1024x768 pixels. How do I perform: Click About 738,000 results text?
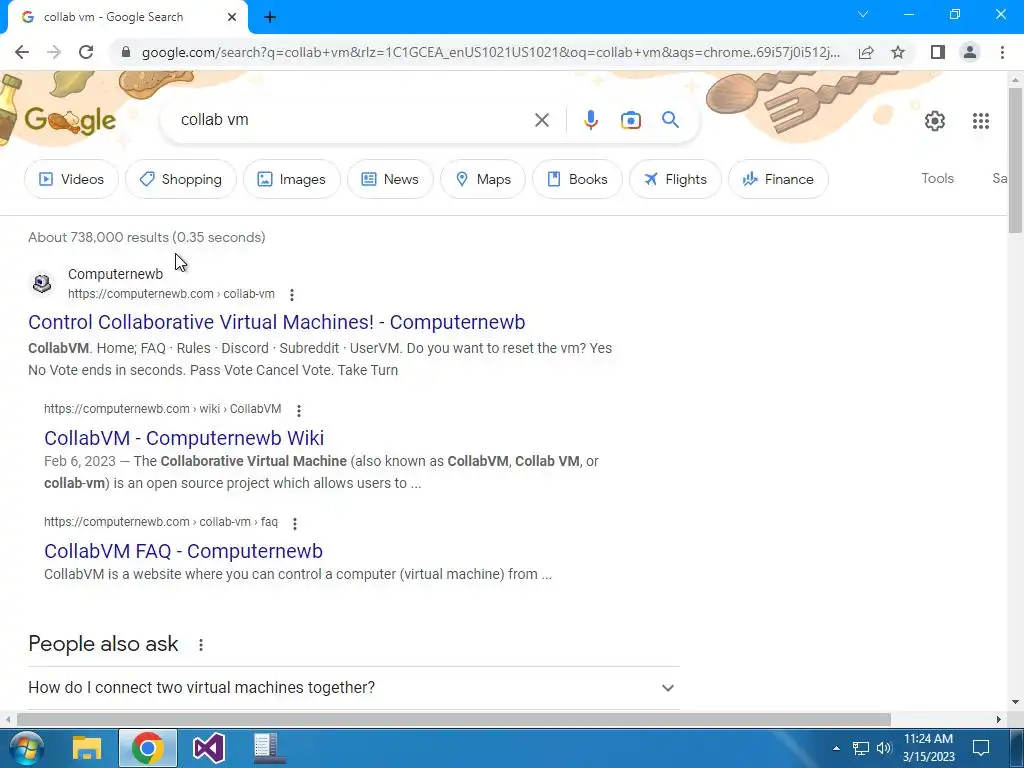pos(146,238)
